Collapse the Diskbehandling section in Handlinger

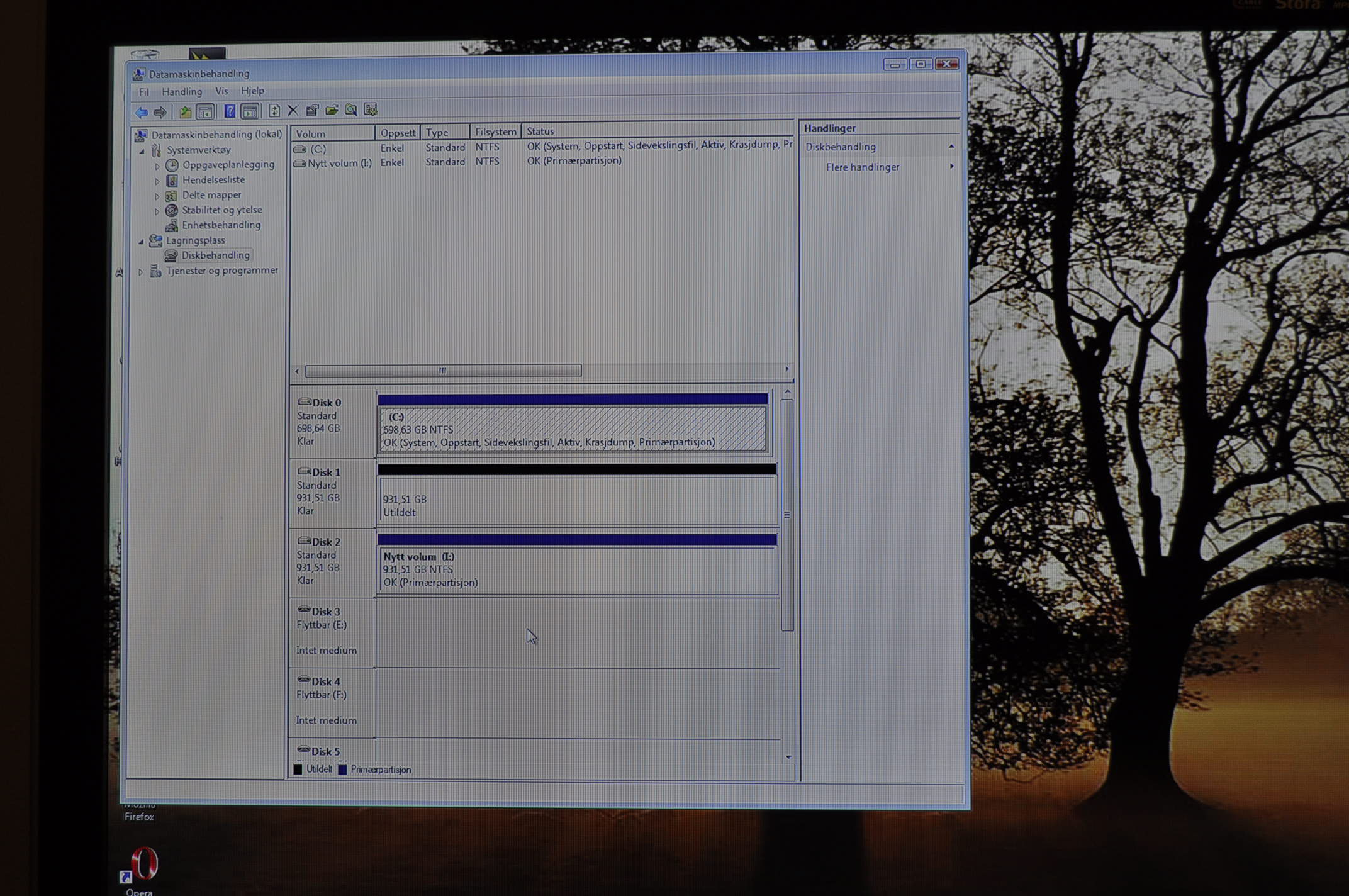(x=951, y=147)
